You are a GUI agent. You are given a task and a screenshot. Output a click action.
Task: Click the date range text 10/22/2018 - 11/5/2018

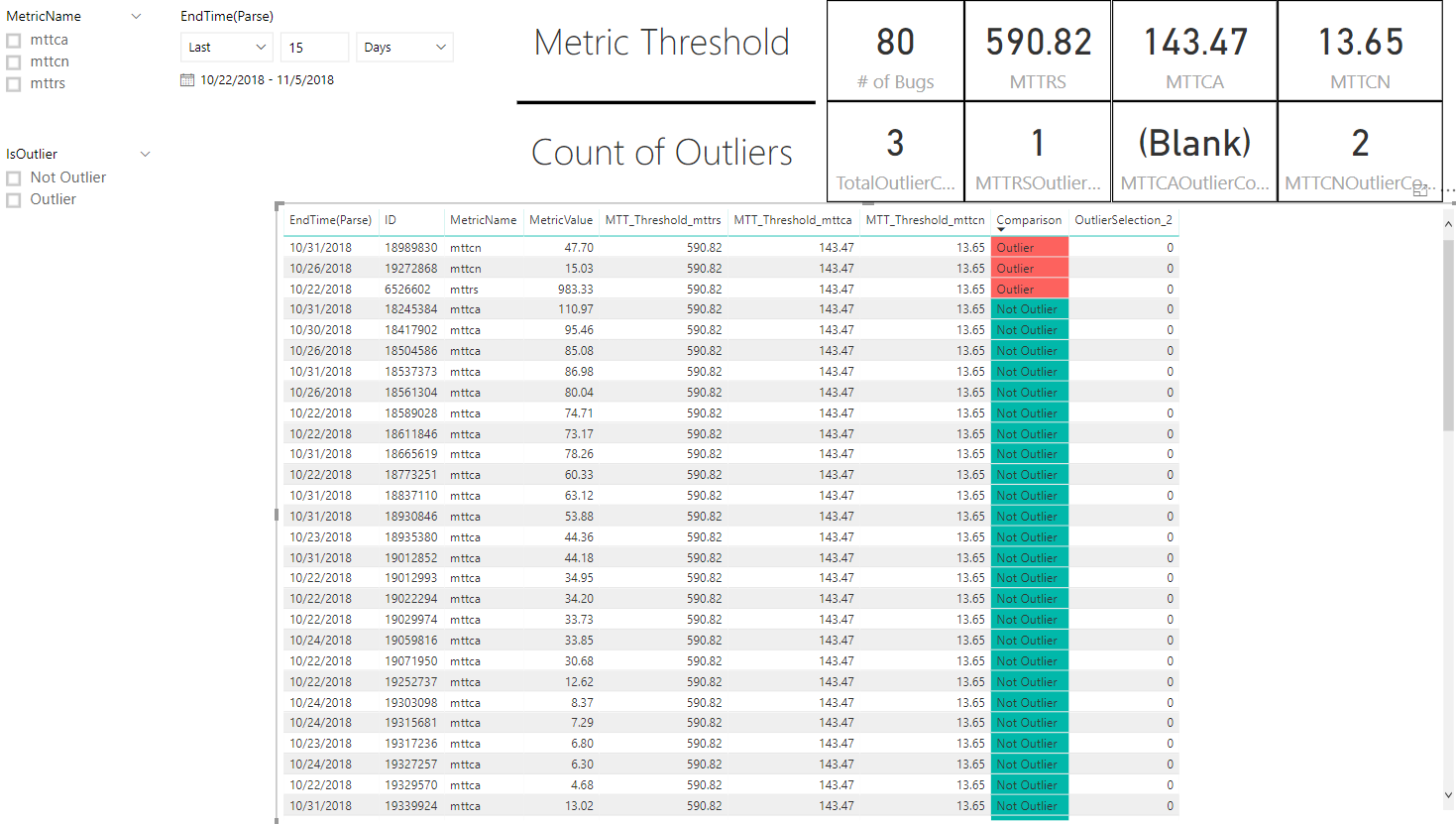pyautogui.click(x=267, y=80)
